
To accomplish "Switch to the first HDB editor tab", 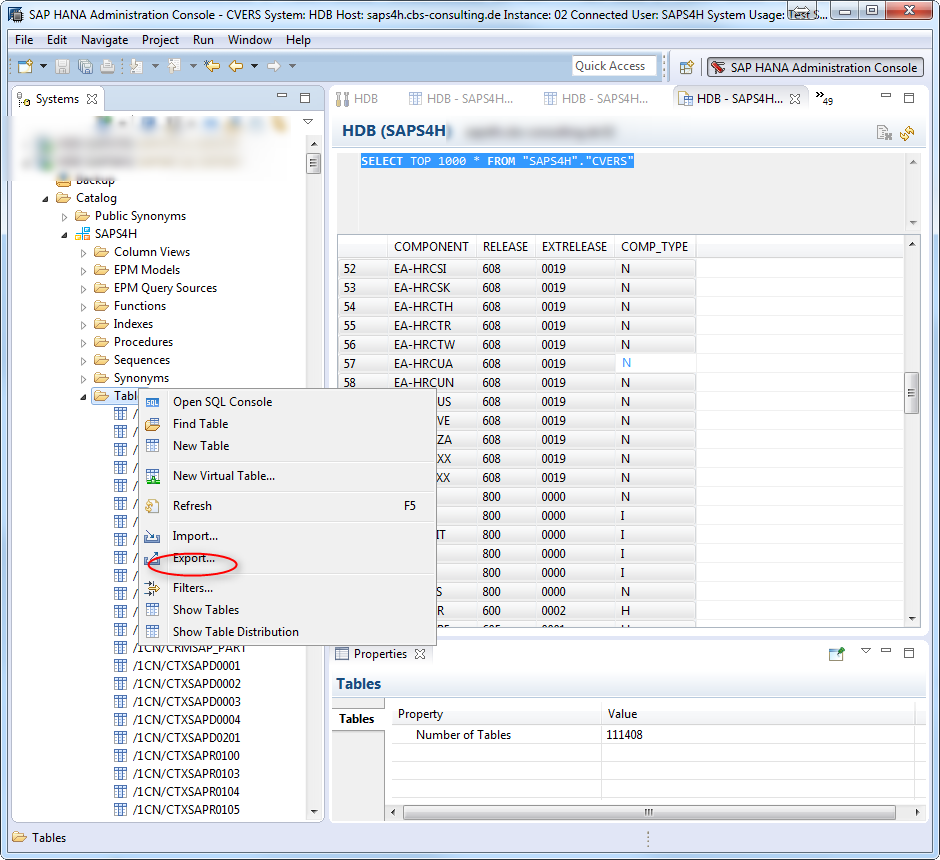I will [357, 99].
